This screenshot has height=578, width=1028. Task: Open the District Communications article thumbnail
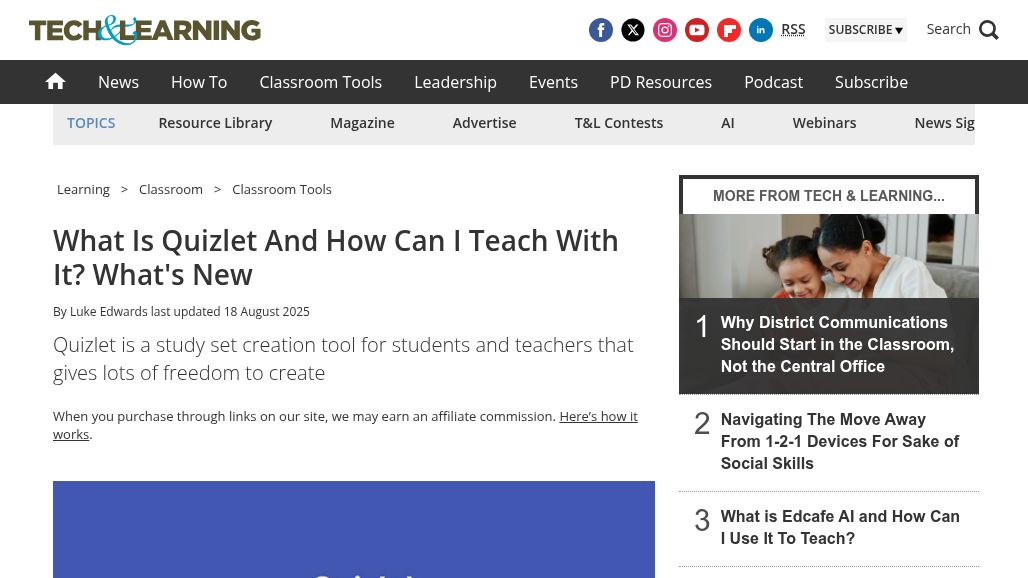[829, 256]
